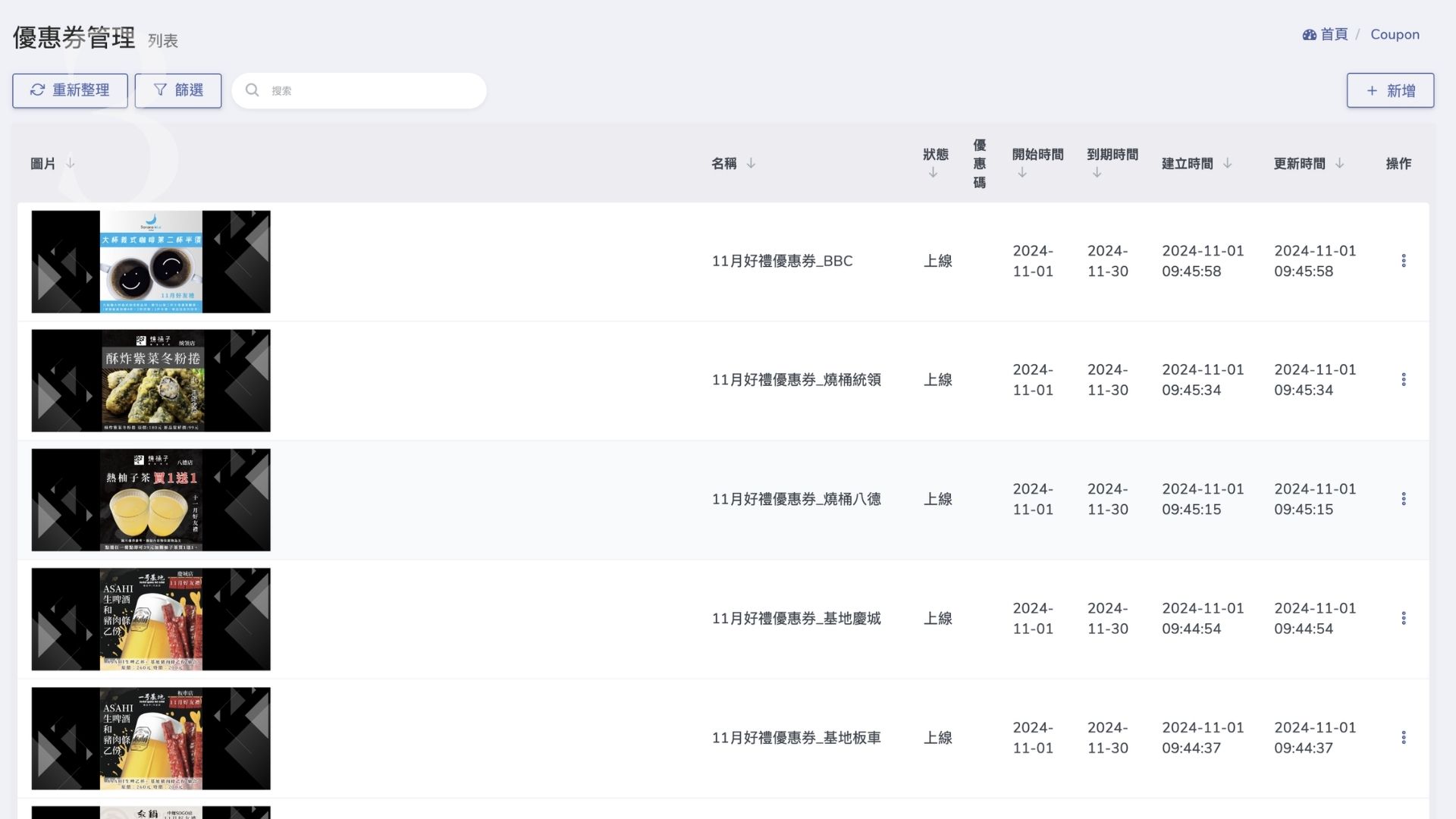This screenshot has width=1456, height=819.
Task: Open the 基地板車 ASAHI beer thumbnail
Action: (x=151, y=739)
